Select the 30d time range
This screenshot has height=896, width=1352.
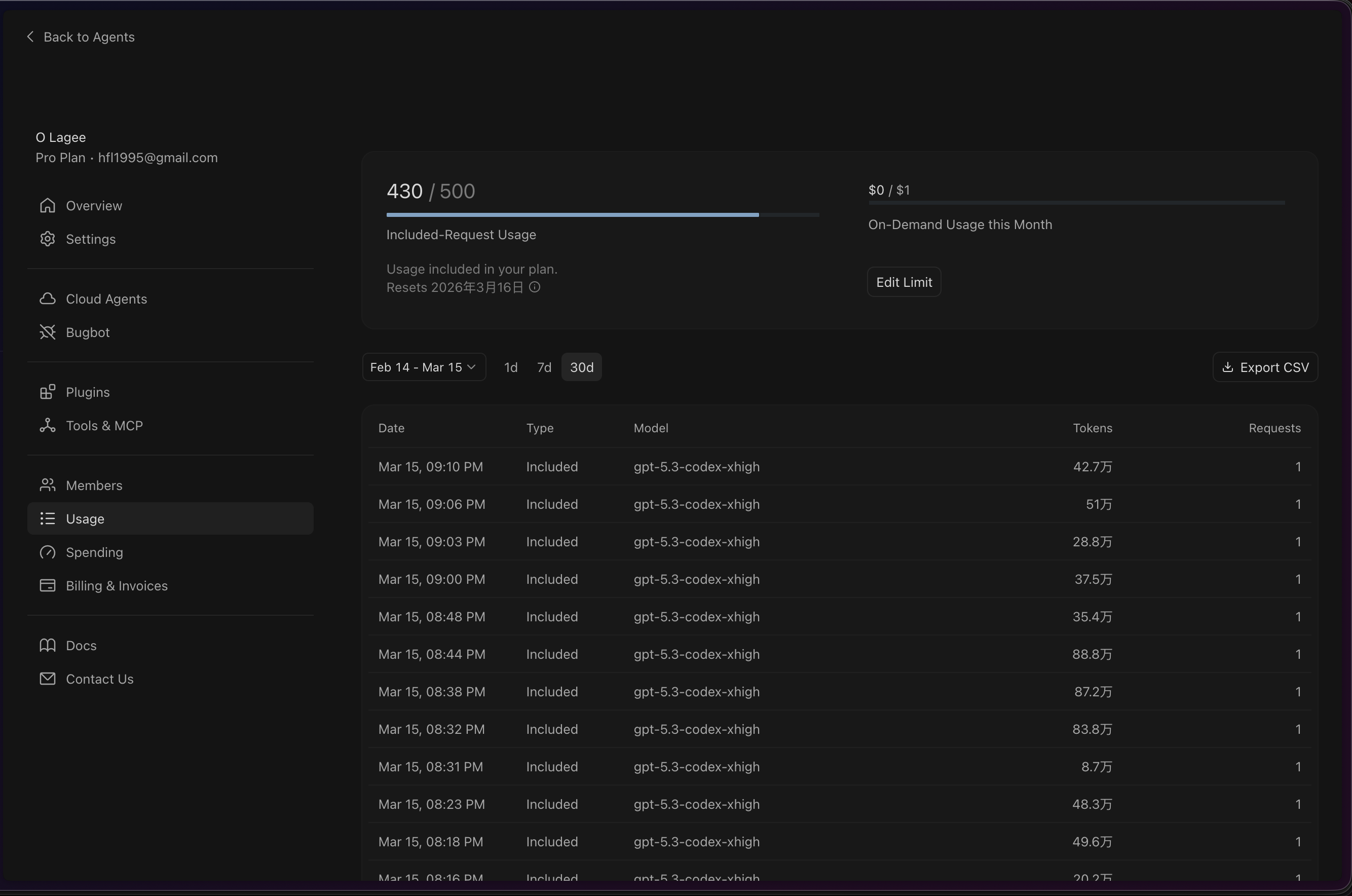click(x=581, y=367)
